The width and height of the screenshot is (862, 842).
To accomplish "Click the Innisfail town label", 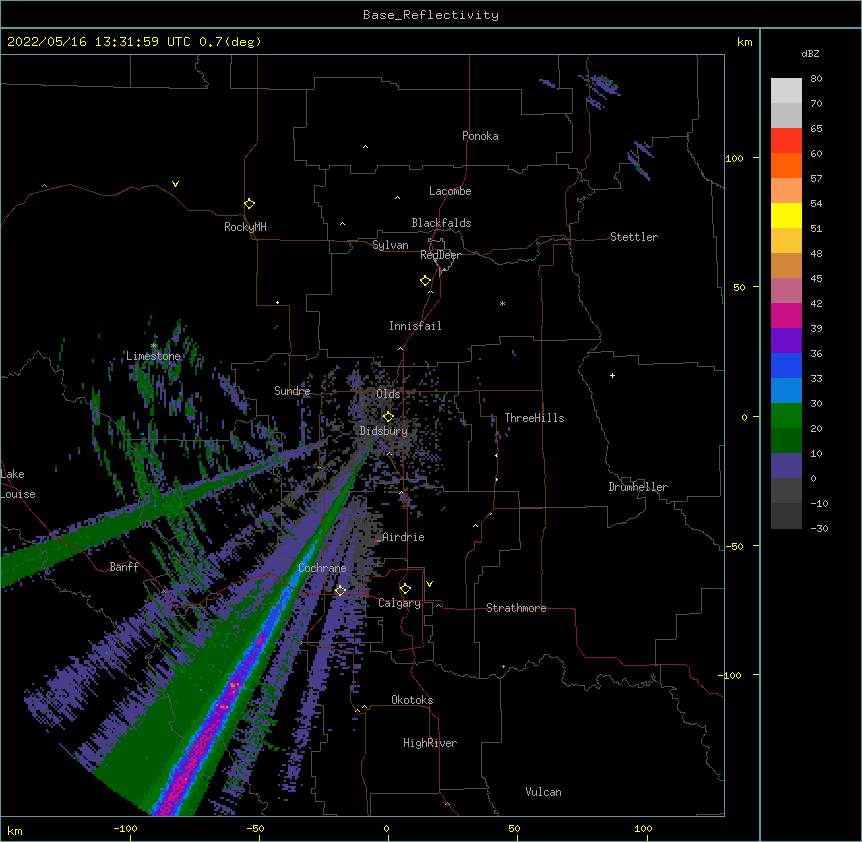I will (x=415, y=326).
